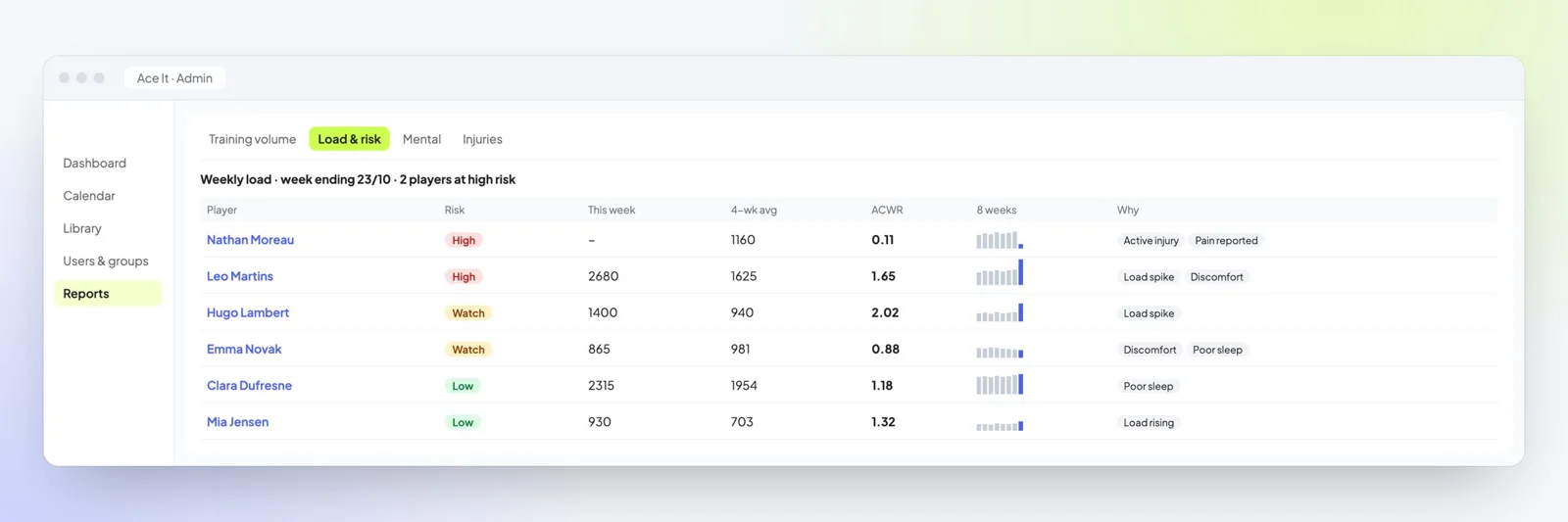The height and width of the screenshot is (522, 1568).
Task: Click Mia Jensen's 8-week sparkline chart
Action: pos(1000,426)
